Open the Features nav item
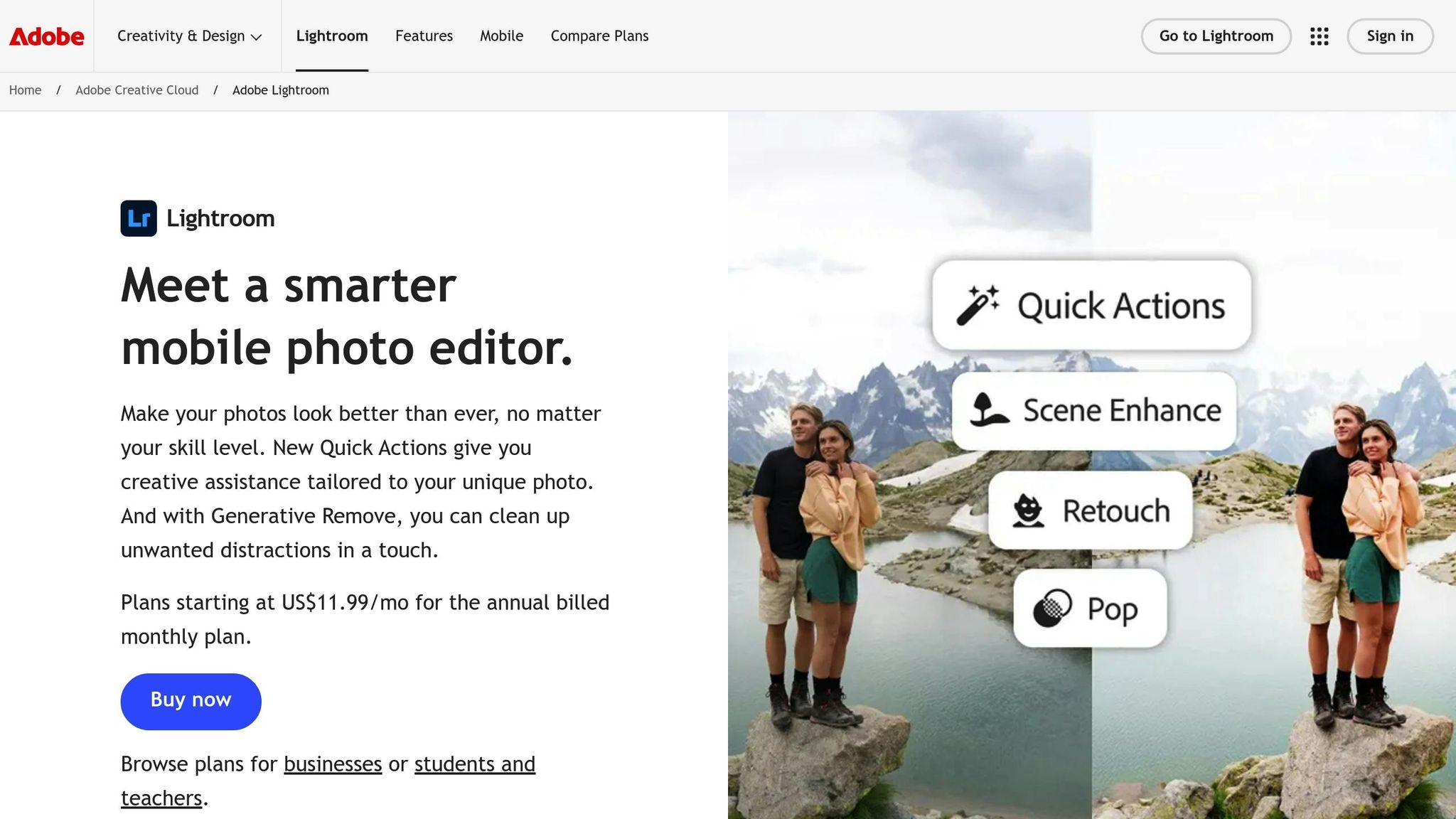Screen dimensions: 1456x819 click(424, 36)
